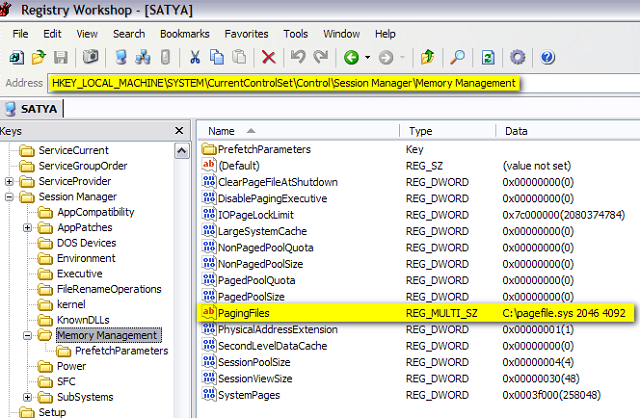The height and width of the screenshot is (418, 640).
Task: Click the gray Forward arrow button
Action: tap(386, 58)
